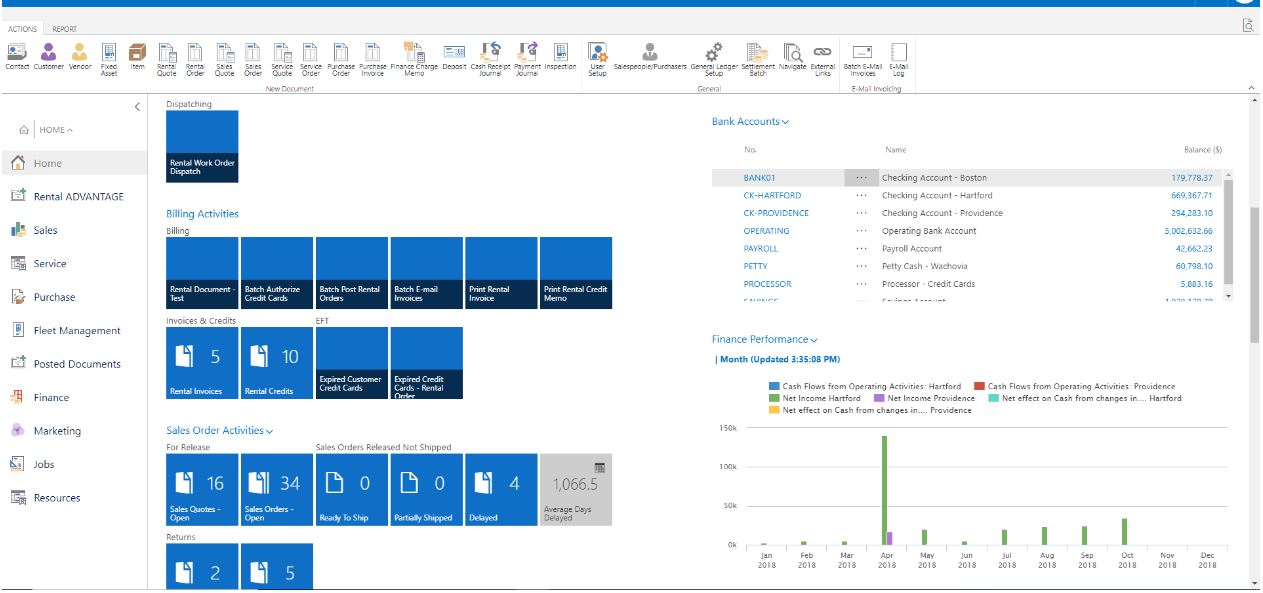
Task: Click the Rental Work Order Dispatch tile
Action: [x=200, y=145]
